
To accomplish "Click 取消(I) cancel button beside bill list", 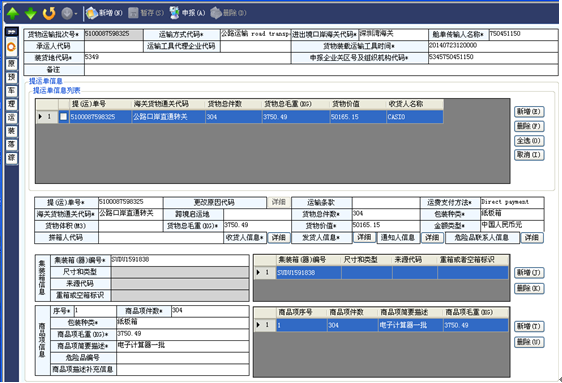I will point(529,155).
